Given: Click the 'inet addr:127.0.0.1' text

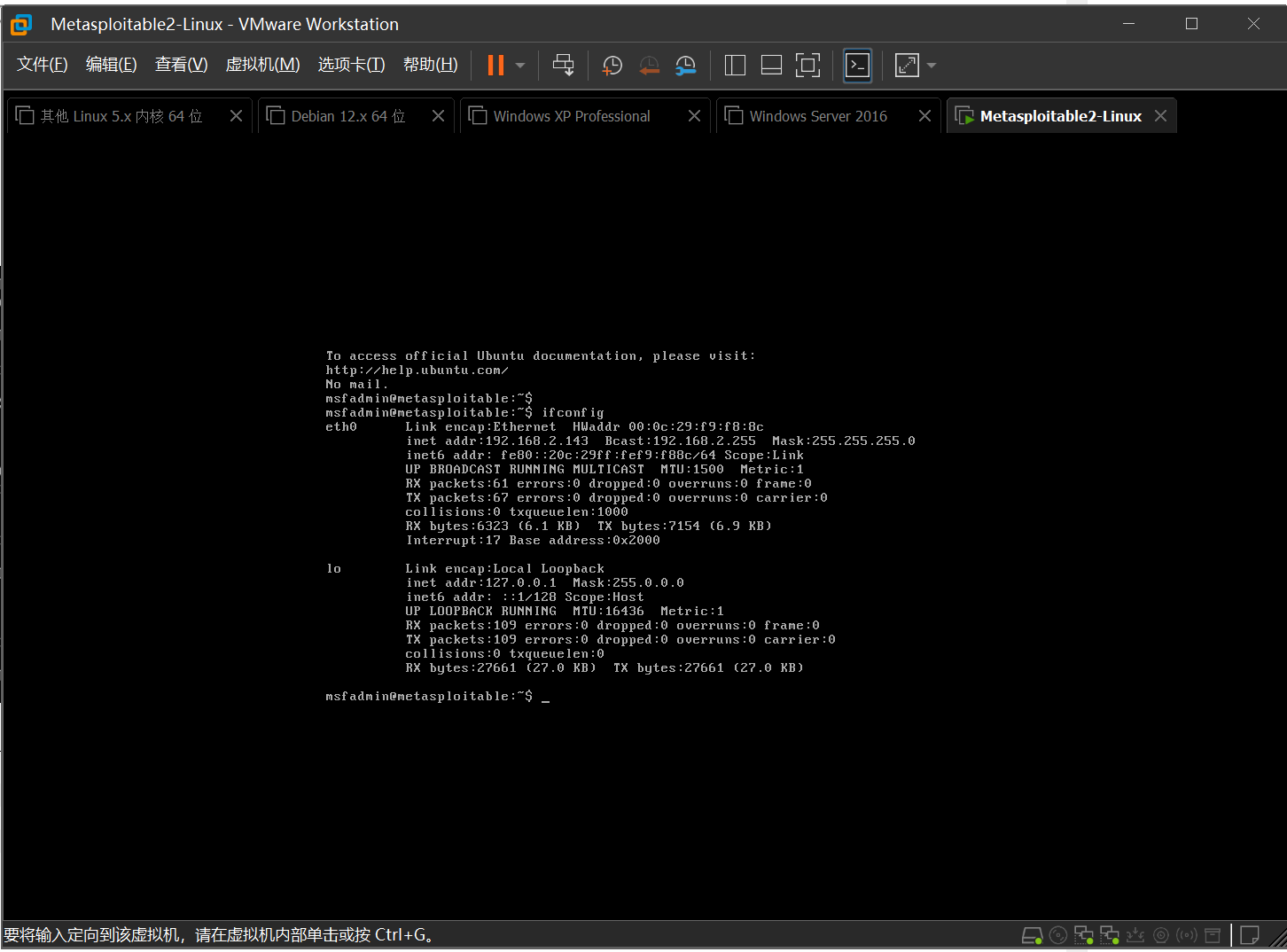Looking at the screenshot, I should (x=481, y=583).
